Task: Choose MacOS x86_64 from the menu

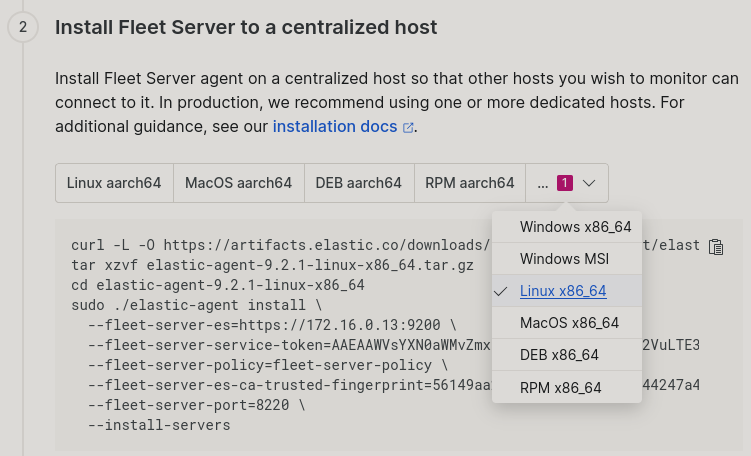Action: point(567,323)
